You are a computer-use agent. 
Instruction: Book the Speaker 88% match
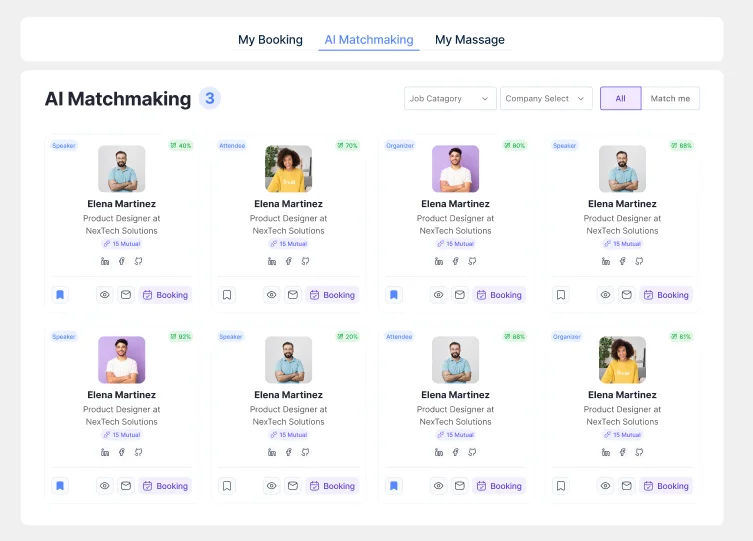[666, 295]
